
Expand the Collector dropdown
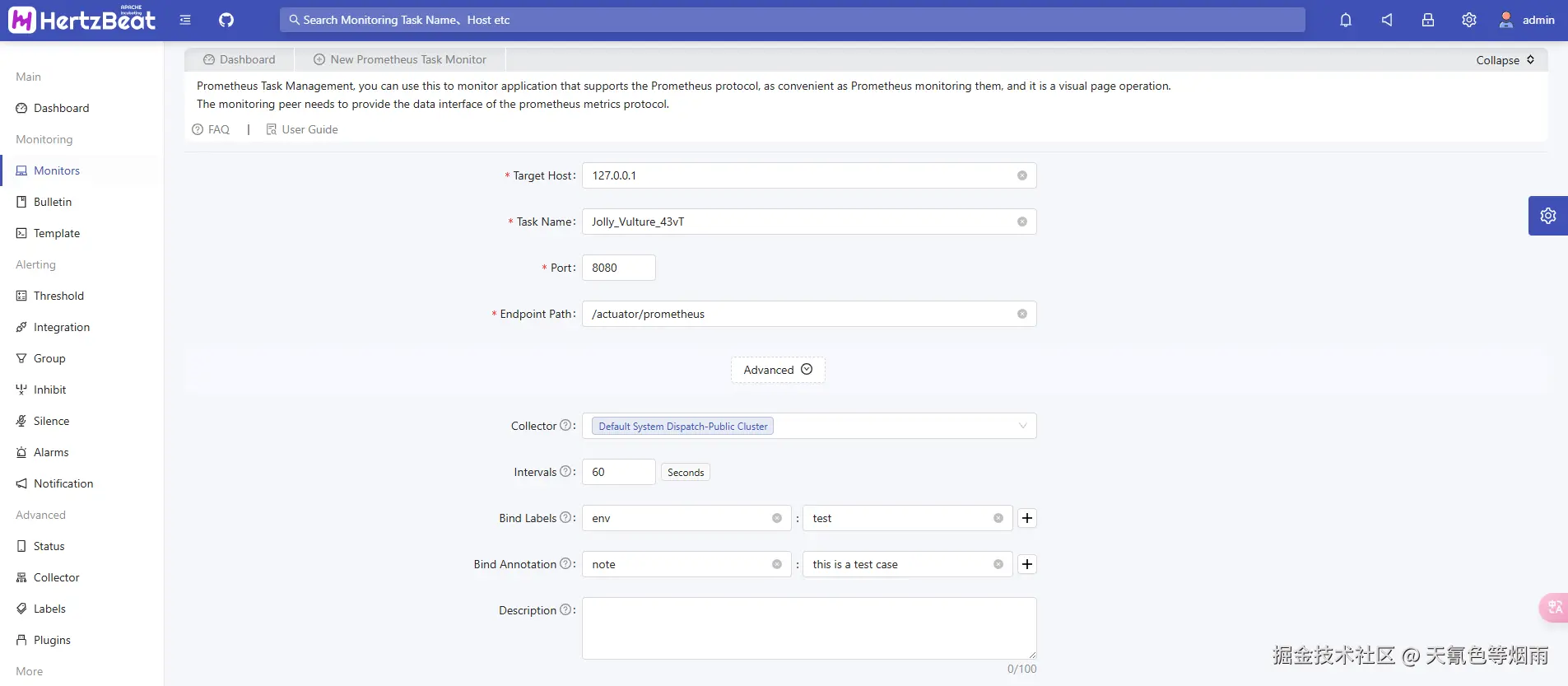coord(1022,426)
